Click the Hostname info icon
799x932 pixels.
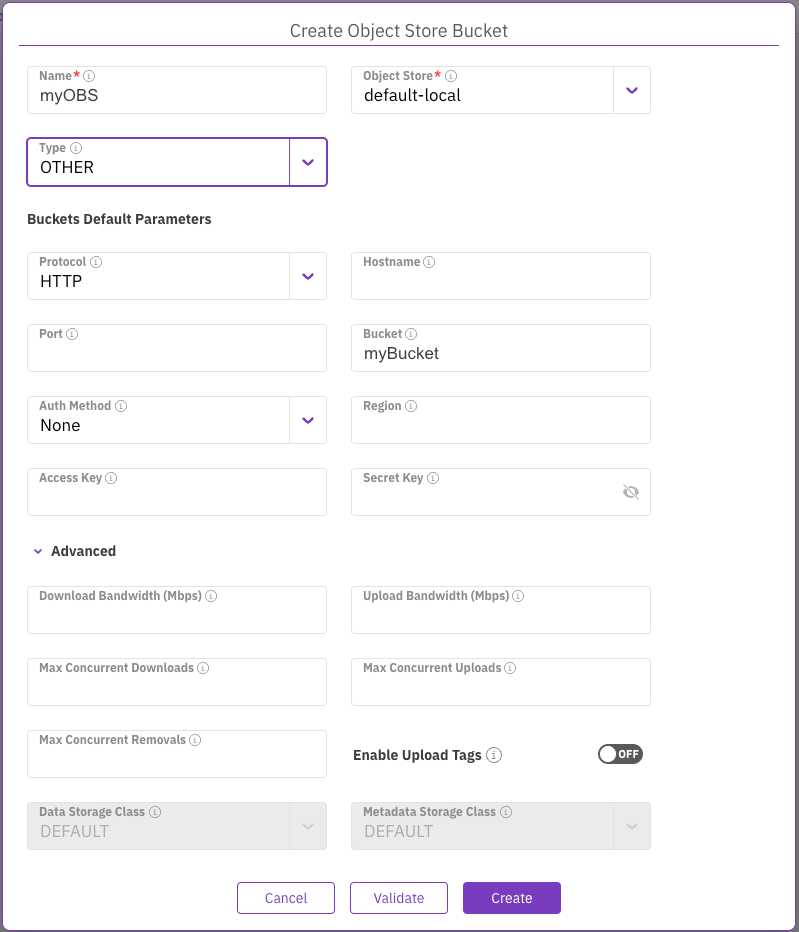pos(429,262)
